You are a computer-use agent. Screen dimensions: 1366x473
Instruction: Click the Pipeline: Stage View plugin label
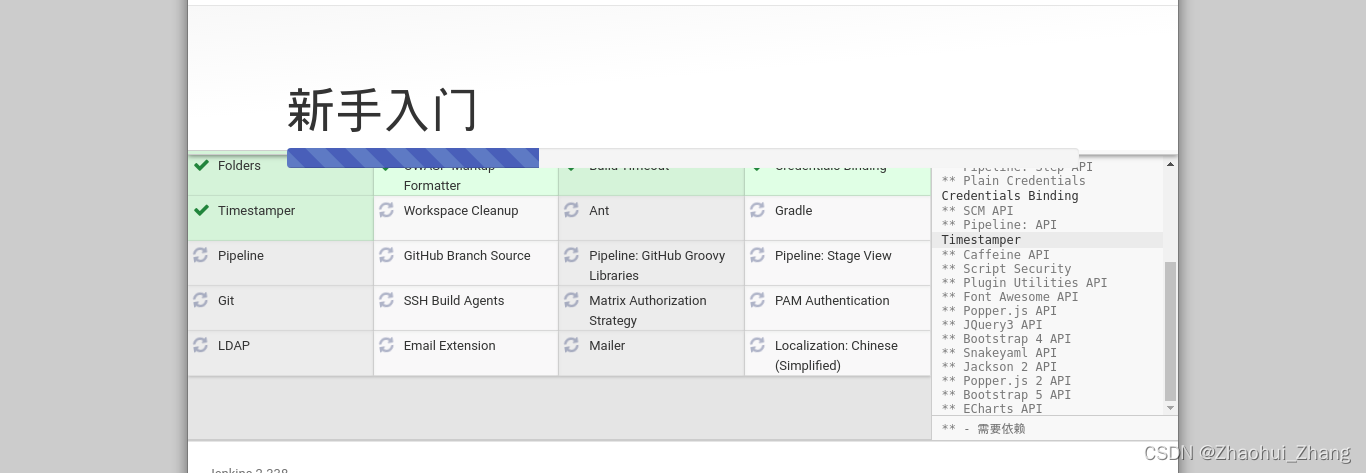tap(832, 256)
